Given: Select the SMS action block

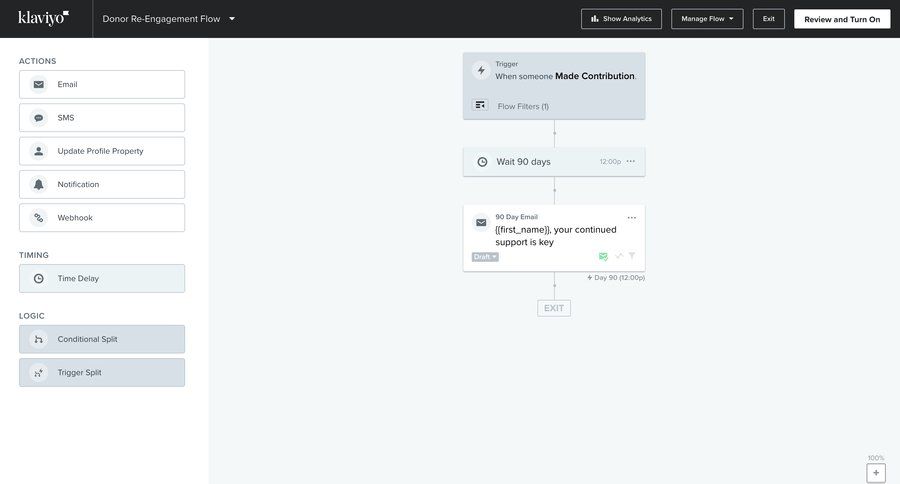Looking at the screenshot, I should click(x=102, y=118).
